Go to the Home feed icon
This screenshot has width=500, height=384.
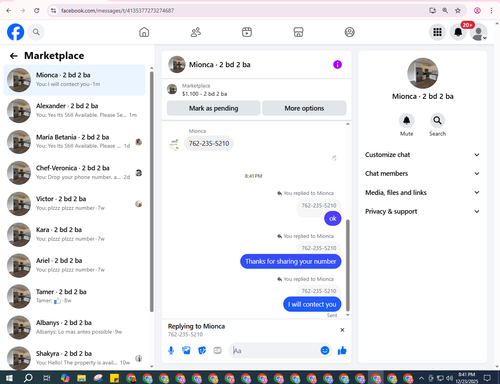[144, 32]
